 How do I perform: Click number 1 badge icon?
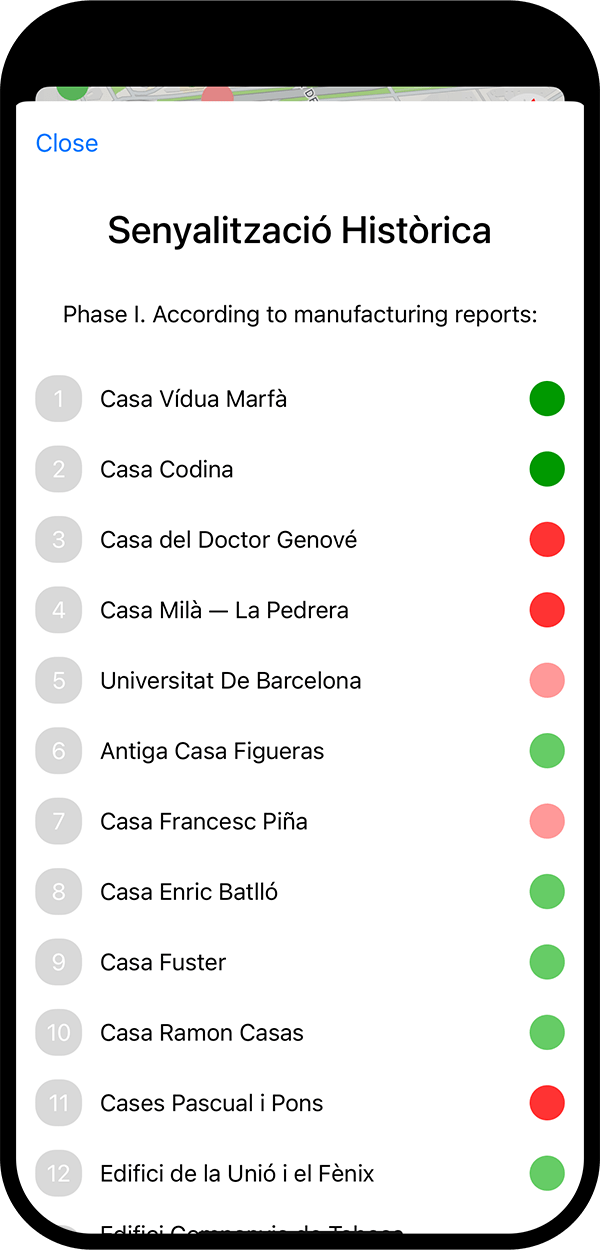[x=59, y=399]
